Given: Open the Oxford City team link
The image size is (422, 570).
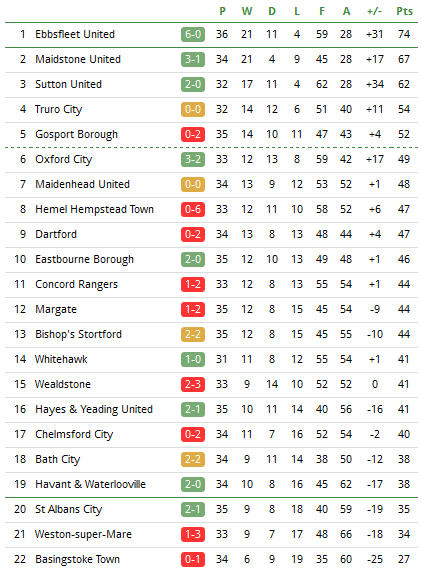Looking at the screenshot, I should click(64, 160).
